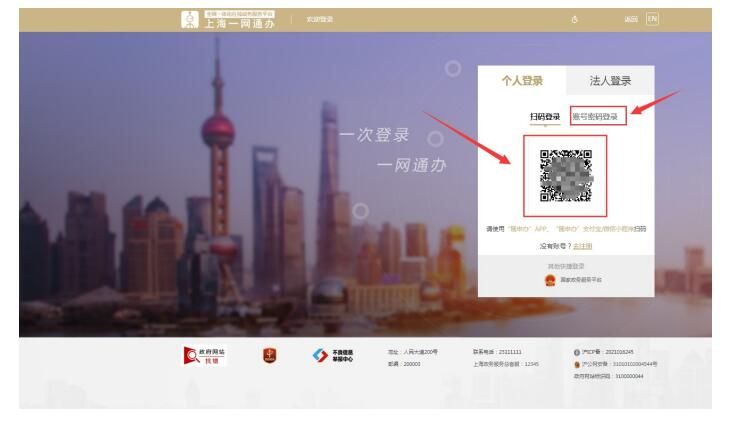Click the national emblem quick login icon
The image size is (733, 421).
click(x=550, y=280)
